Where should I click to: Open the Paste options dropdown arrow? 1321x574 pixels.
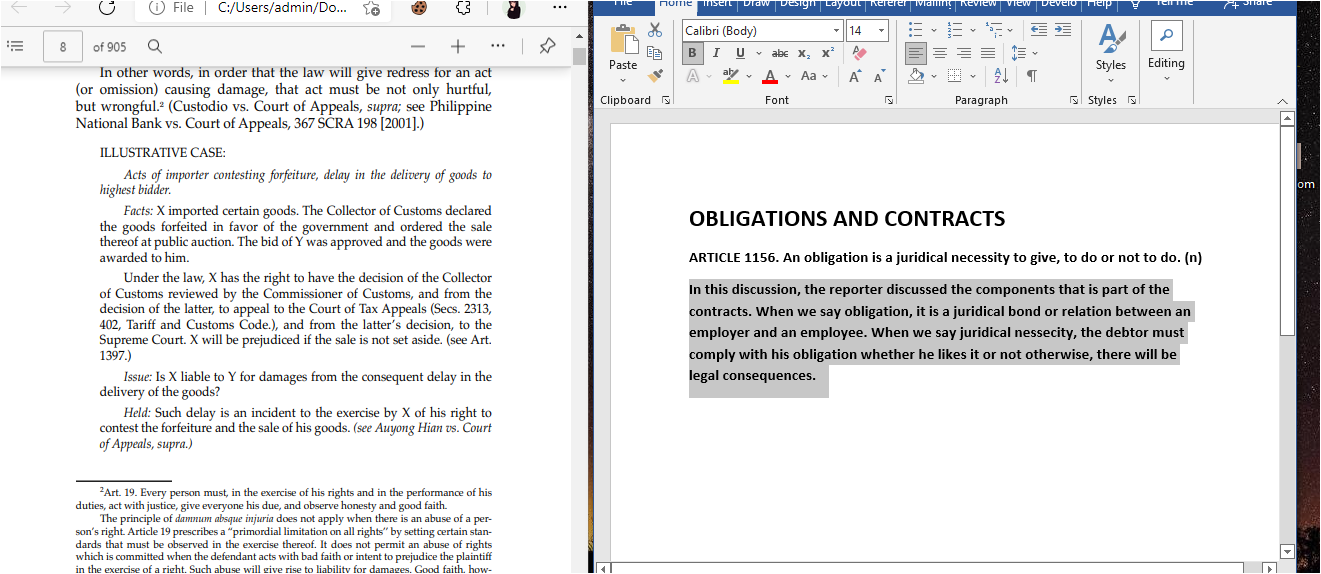click(623, 81)
